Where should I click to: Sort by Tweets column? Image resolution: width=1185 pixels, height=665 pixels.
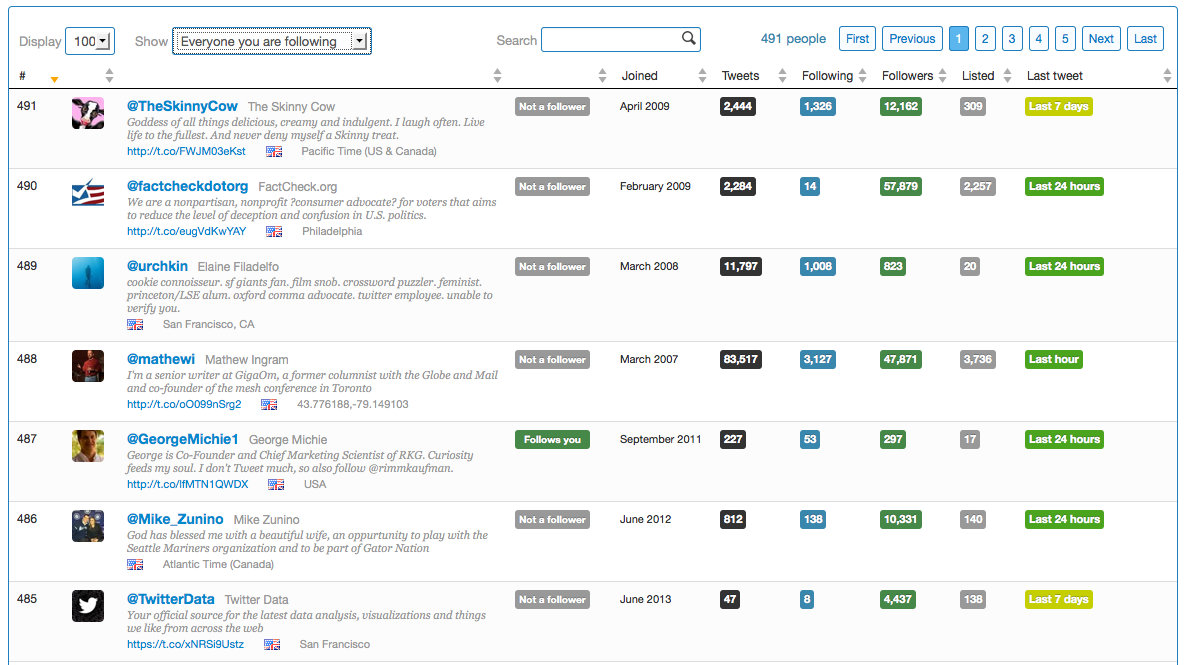click(782, 76)
